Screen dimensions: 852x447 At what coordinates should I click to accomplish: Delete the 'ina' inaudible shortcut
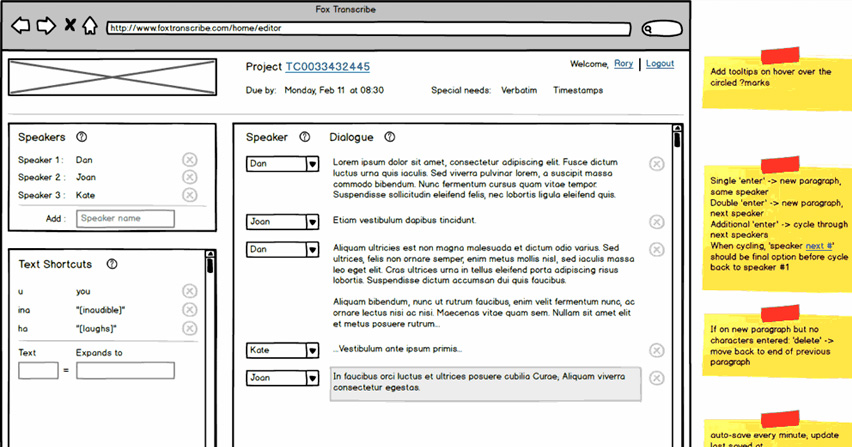point(190,310)
